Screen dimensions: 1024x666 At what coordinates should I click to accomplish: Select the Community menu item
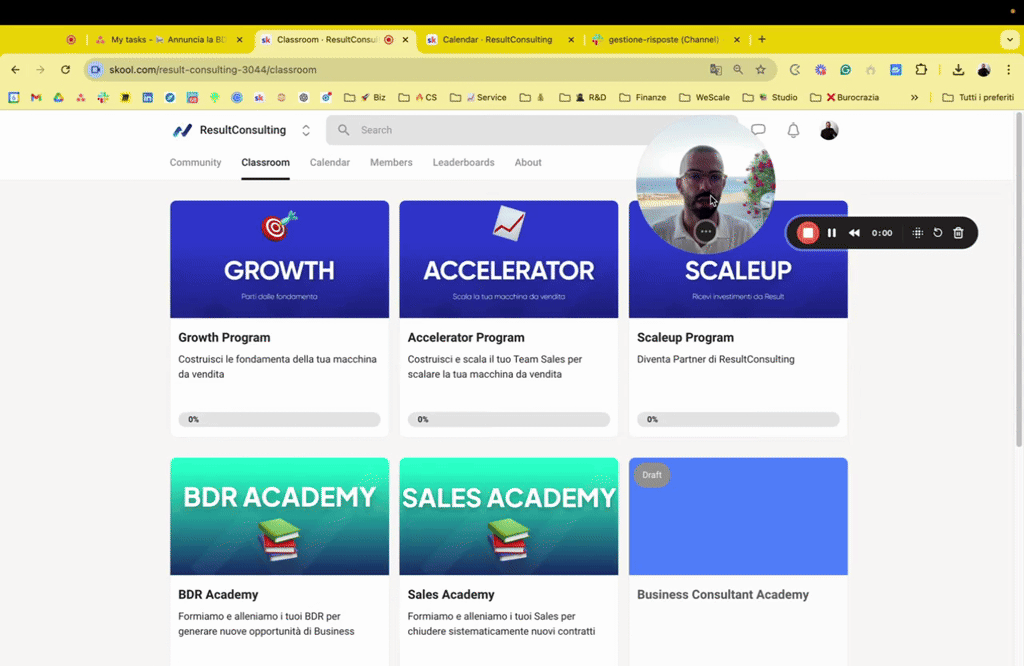pyautogui.click(x=195, y=162)
